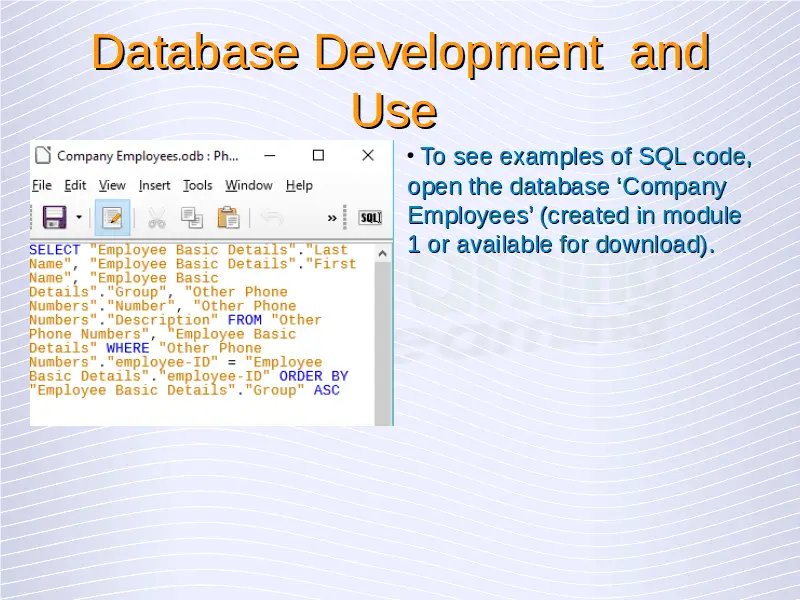The height and width of the screenshot is (600, 800).
Task: Click the Copy icon in toolbar
Action: (192, 218)
